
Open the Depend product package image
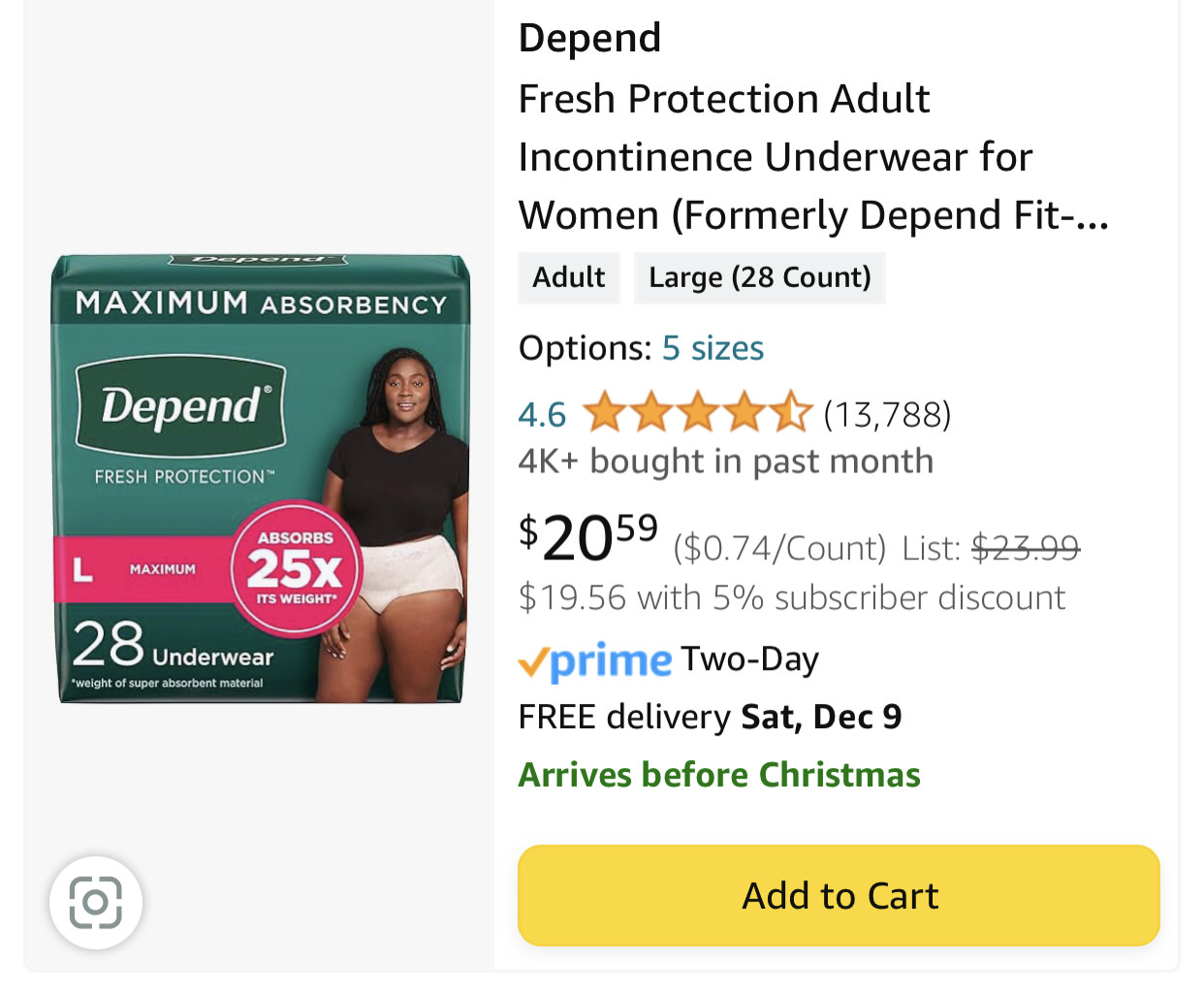coord(260,478)
